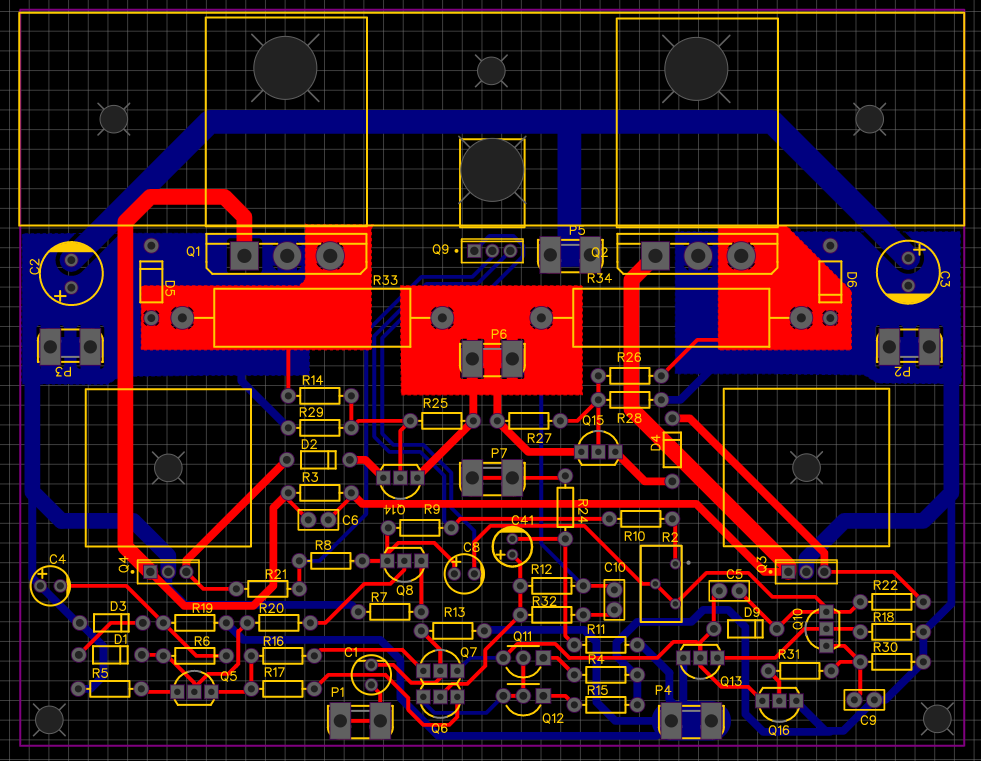Image resolution: width=981 pixels, height=761 pixels.
Task: Select the D6 diode footprint
Action: tap(830, 281)
